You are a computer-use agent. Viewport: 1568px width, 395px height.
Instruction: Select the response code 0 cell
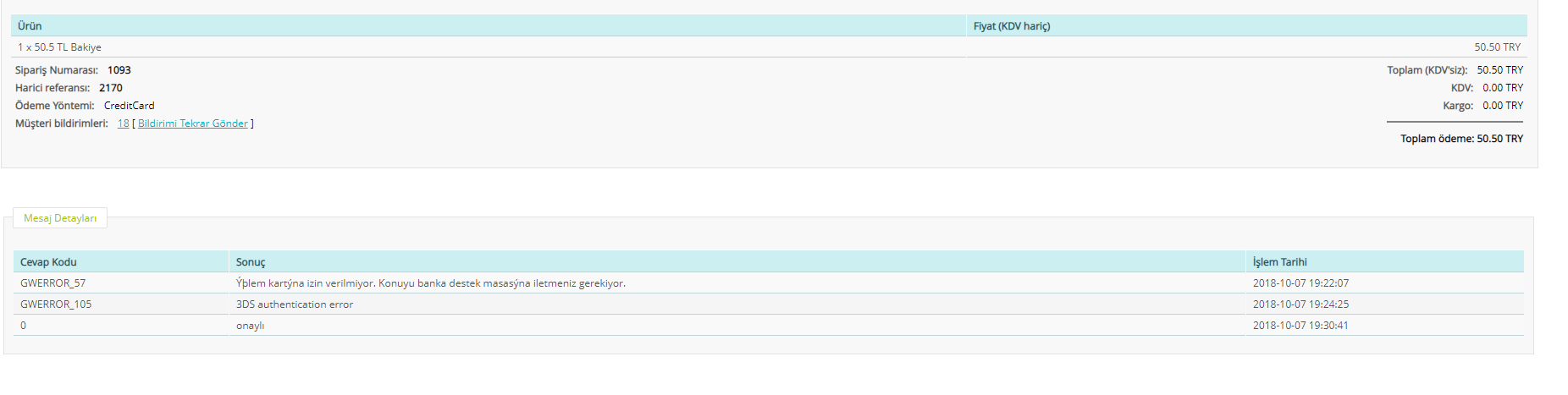pos(121,326)
